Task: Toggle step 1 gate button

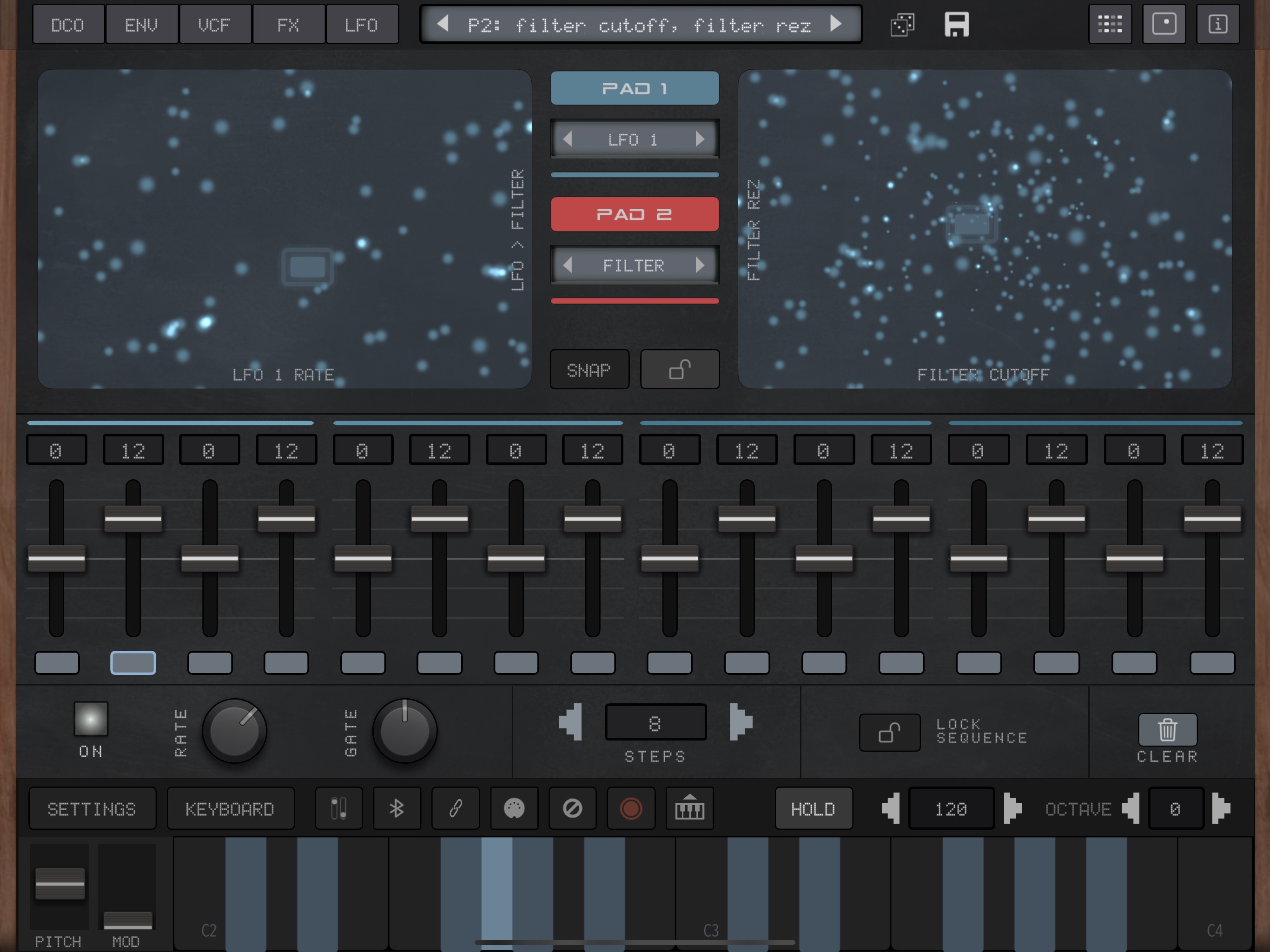Action: (57, 662)
